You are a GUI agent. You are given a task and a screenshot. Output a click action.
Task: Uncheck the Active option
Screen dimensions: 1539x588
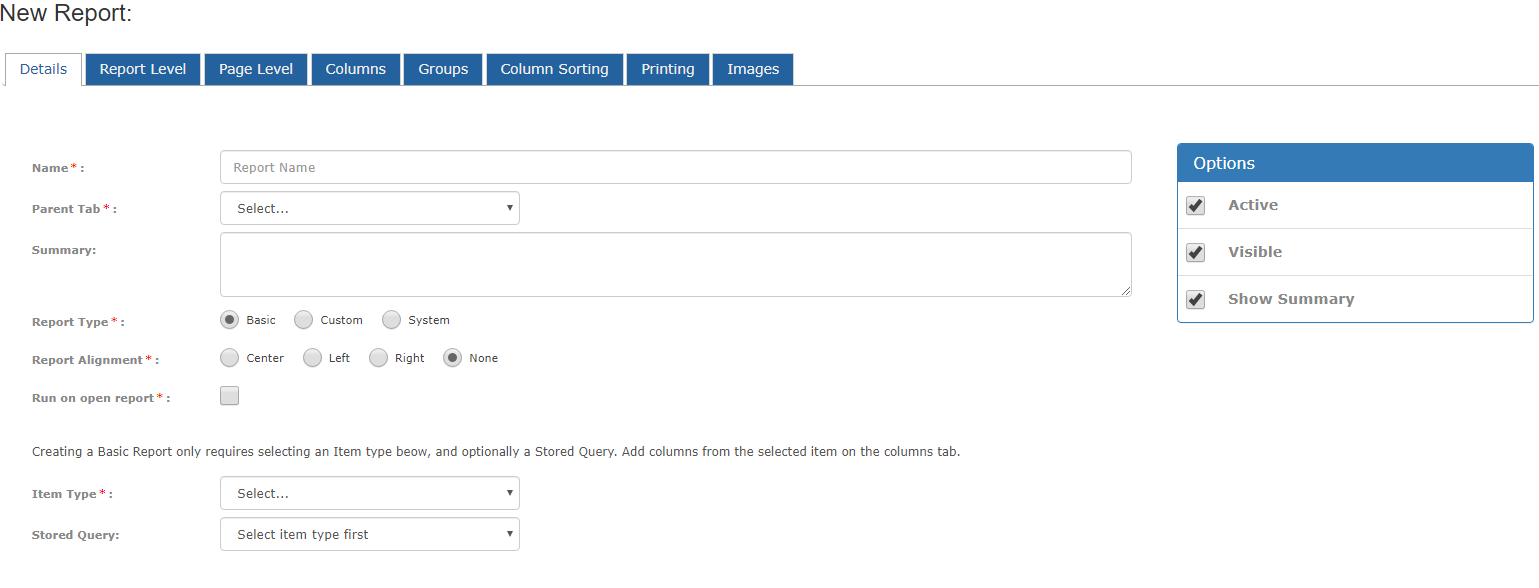coord(1196,205)
